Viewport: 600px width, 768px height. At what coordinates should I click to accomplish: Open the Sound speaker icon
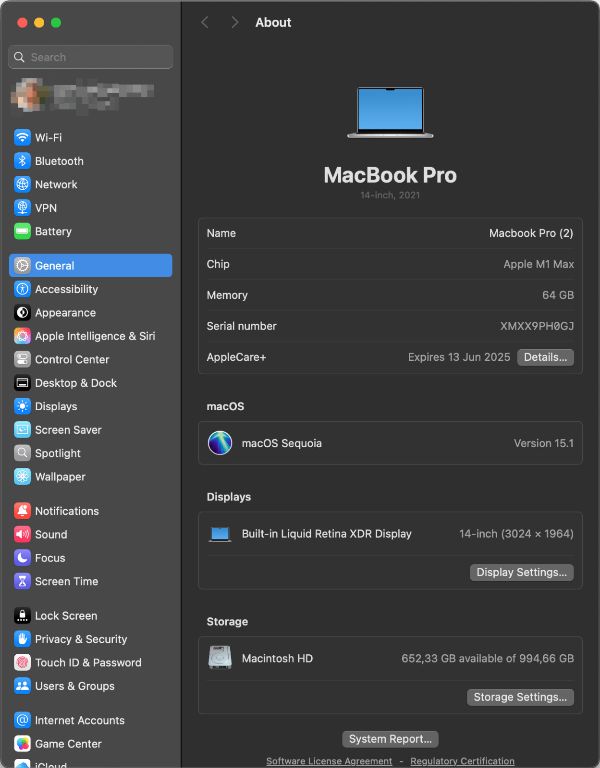click(x=22, y=534)
